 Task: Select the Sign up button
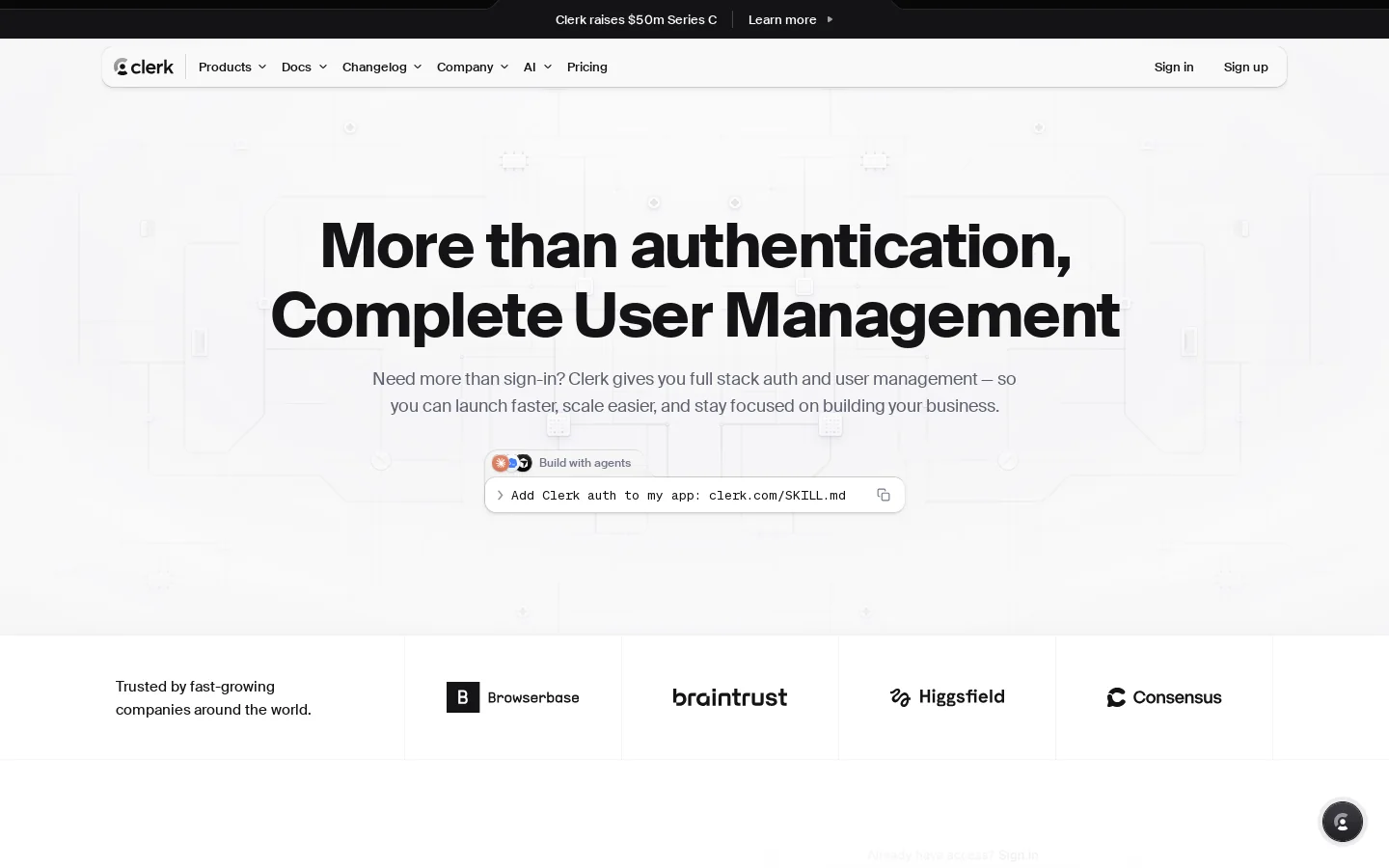[1246, 67]
